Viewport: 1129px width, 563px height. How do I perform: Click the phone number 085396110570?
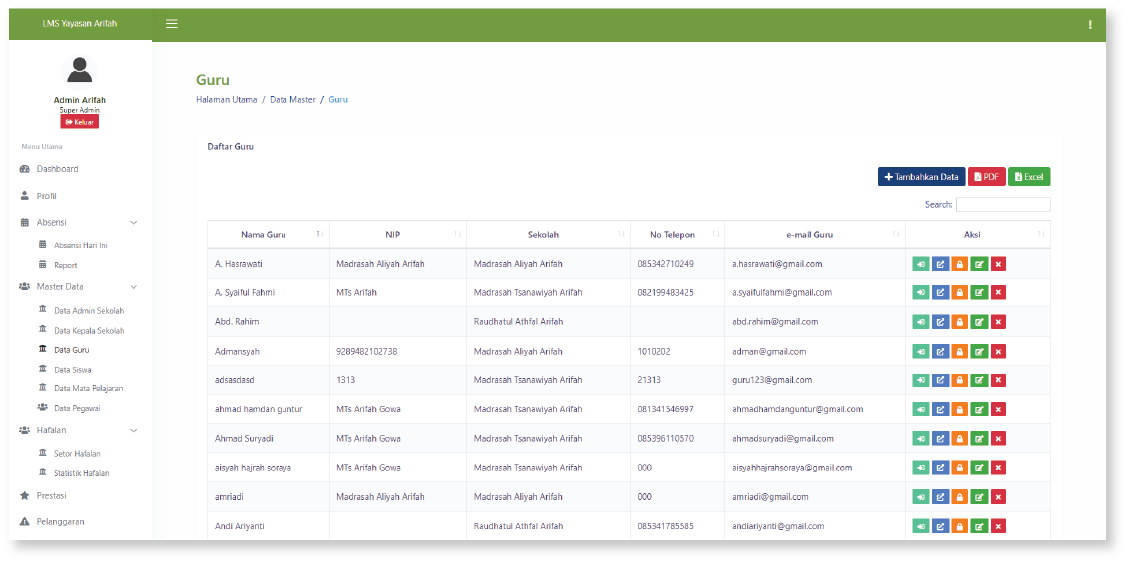[665, 438]
